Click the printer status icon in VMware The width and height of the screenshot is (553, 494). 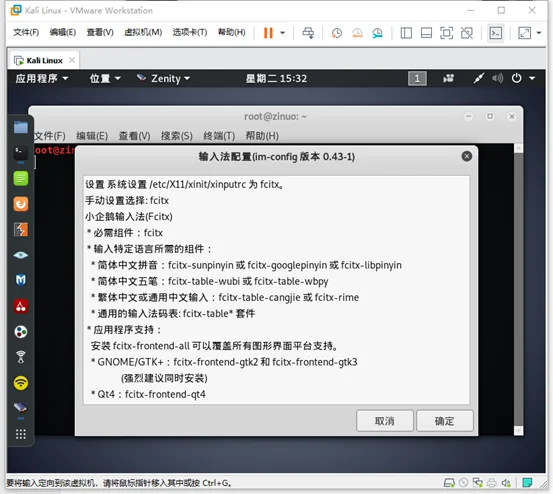pyautogui.click(x=492, y=483)
